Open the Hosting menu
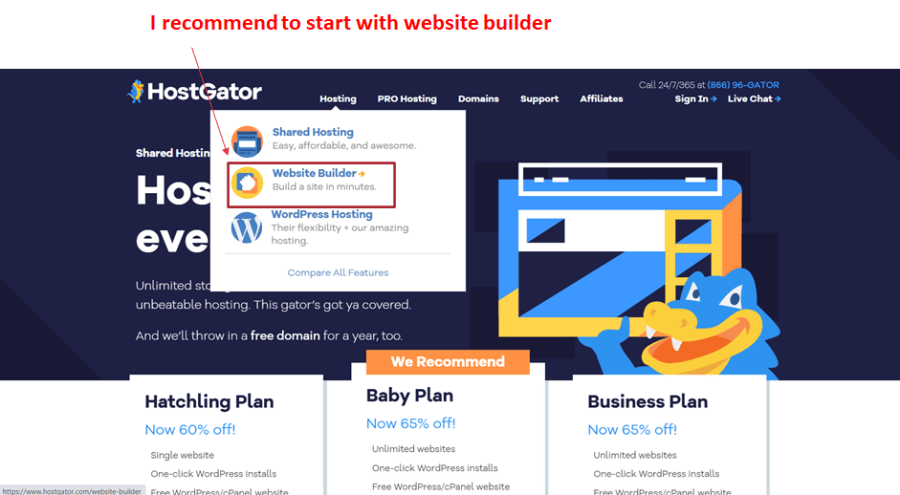This screenshot has width=900, height=495. (x=338, y=99)
